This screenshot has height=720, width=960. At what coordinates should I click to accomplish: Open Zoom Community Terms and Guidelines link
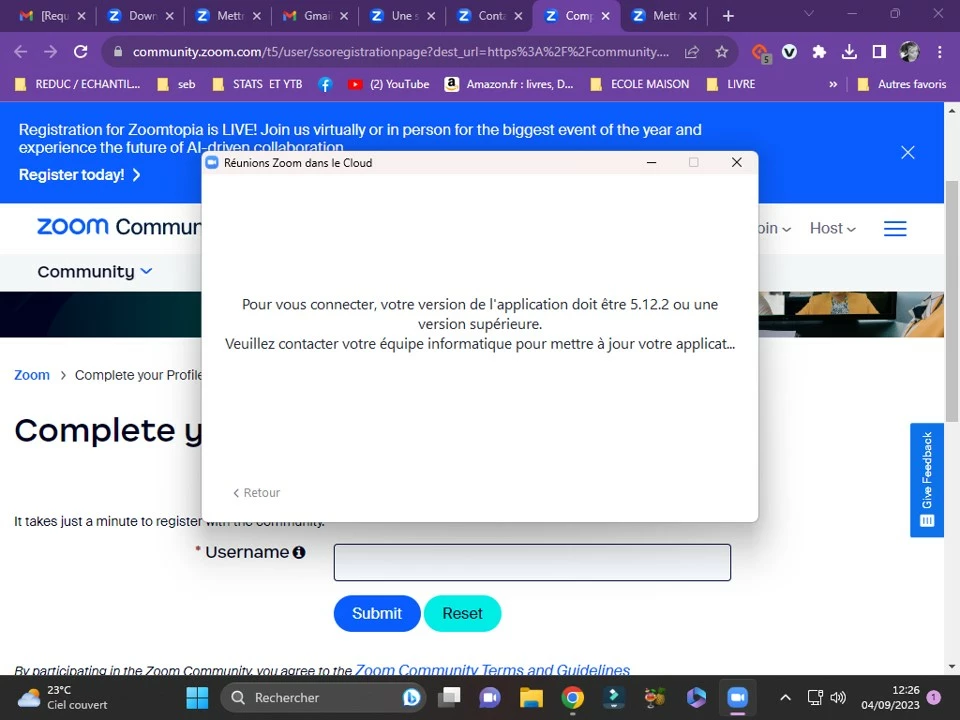492,670
